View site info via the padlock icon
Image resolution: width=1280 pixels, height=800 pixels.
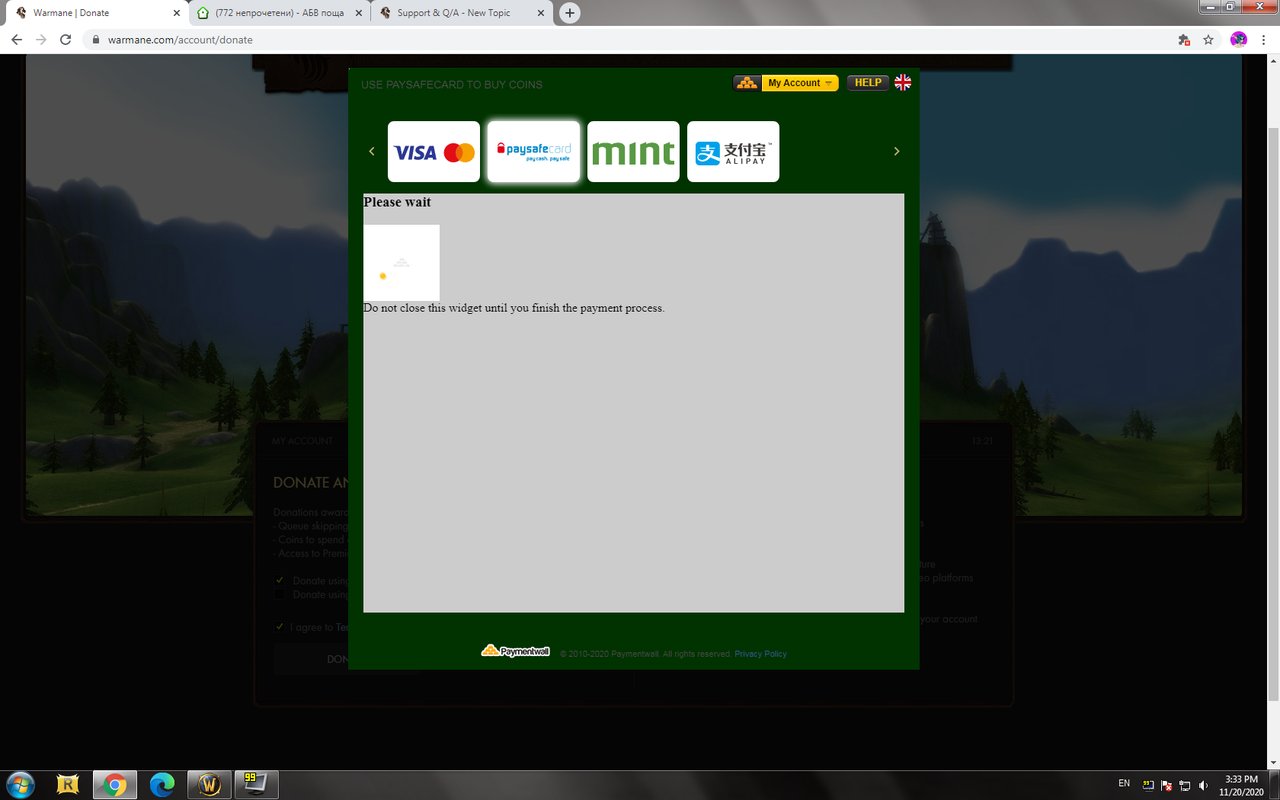point(96,40)
